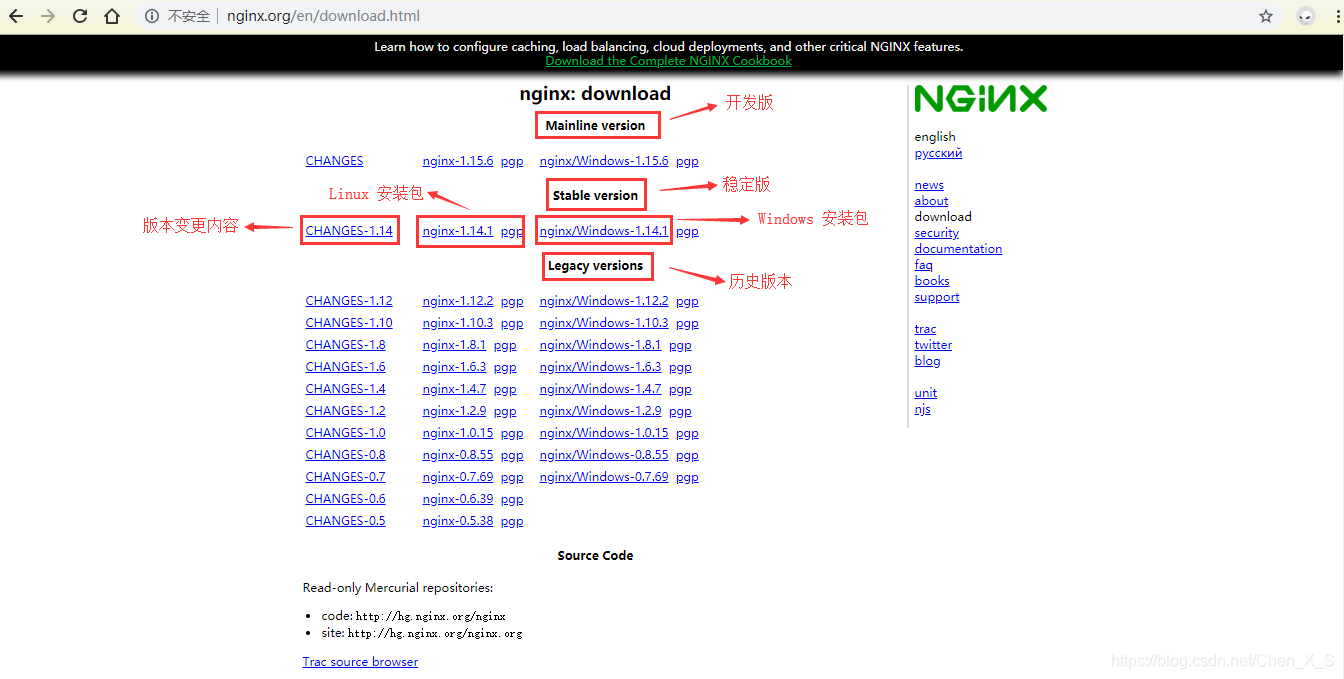Open CHANGES-1.2 changelog

point(345,411)
